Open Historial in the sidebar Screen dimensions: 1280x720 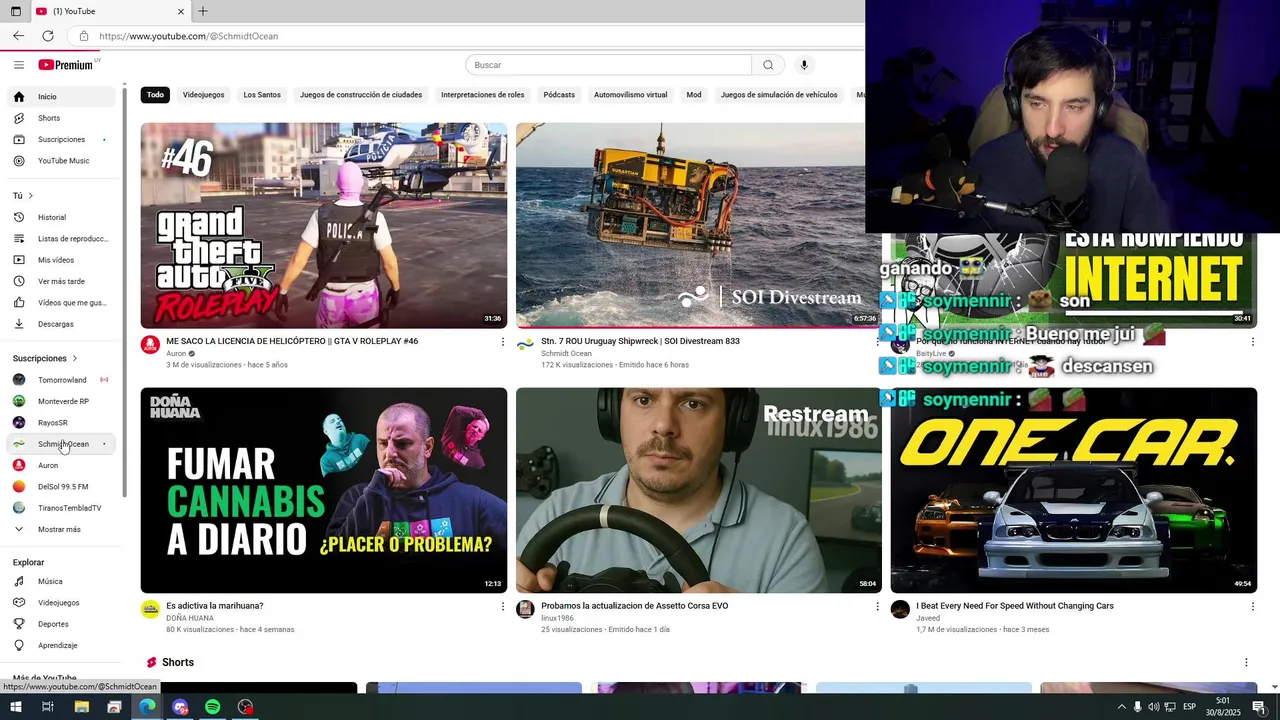[62, 217]
